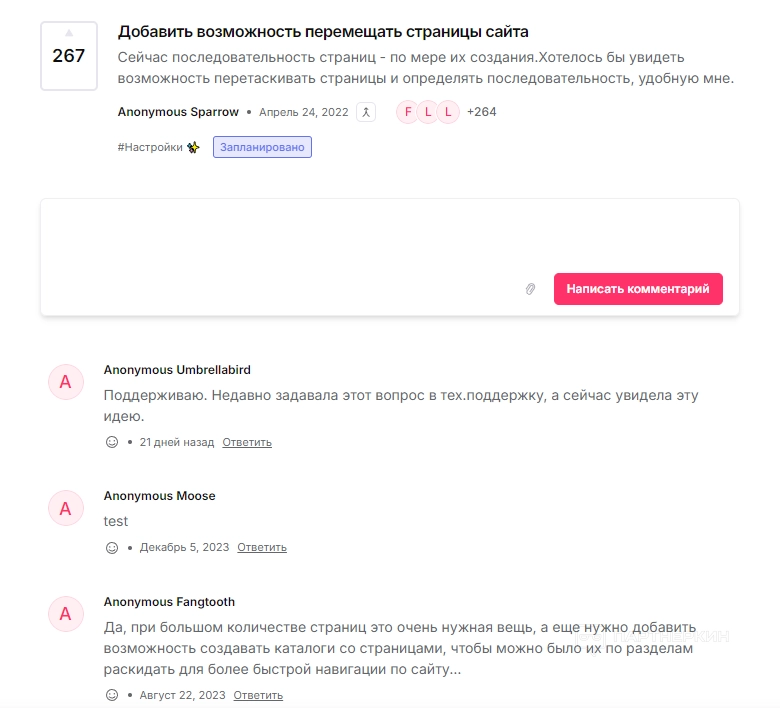The height and width of the screenshot is (708, 780).
Task: Click the paperclip attach file icon
Action: click(x=531, y=289)
